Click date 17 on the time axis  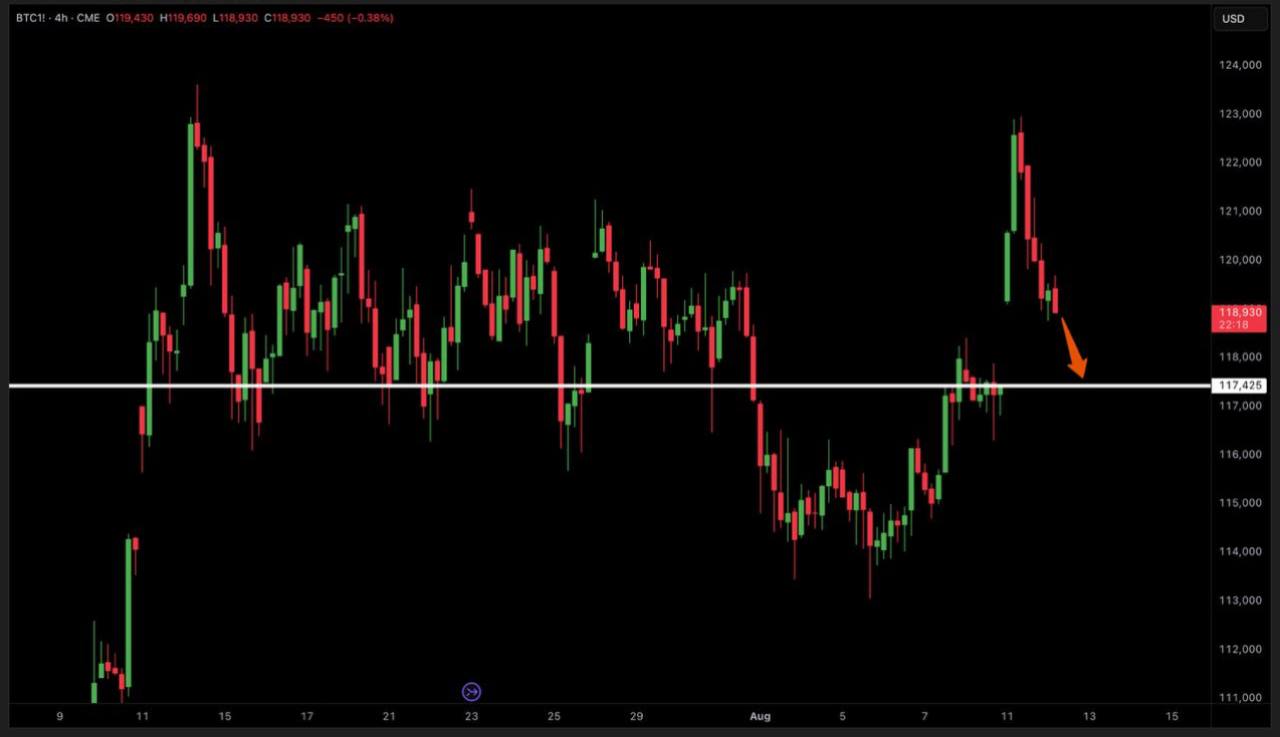pos(307,716)
